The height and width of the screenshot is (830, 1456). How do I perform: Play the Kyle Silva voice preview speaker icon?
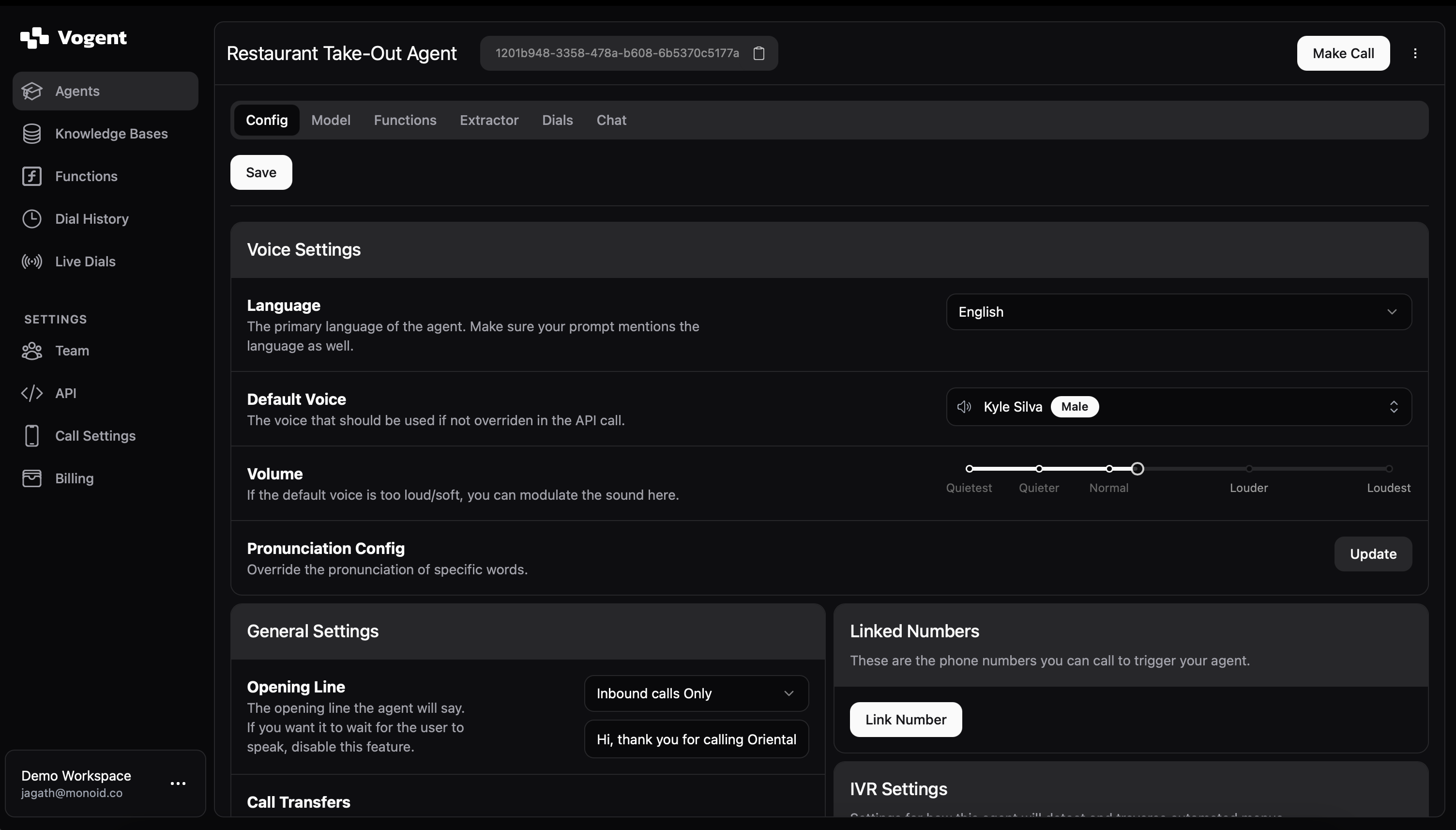coord(964,407)
